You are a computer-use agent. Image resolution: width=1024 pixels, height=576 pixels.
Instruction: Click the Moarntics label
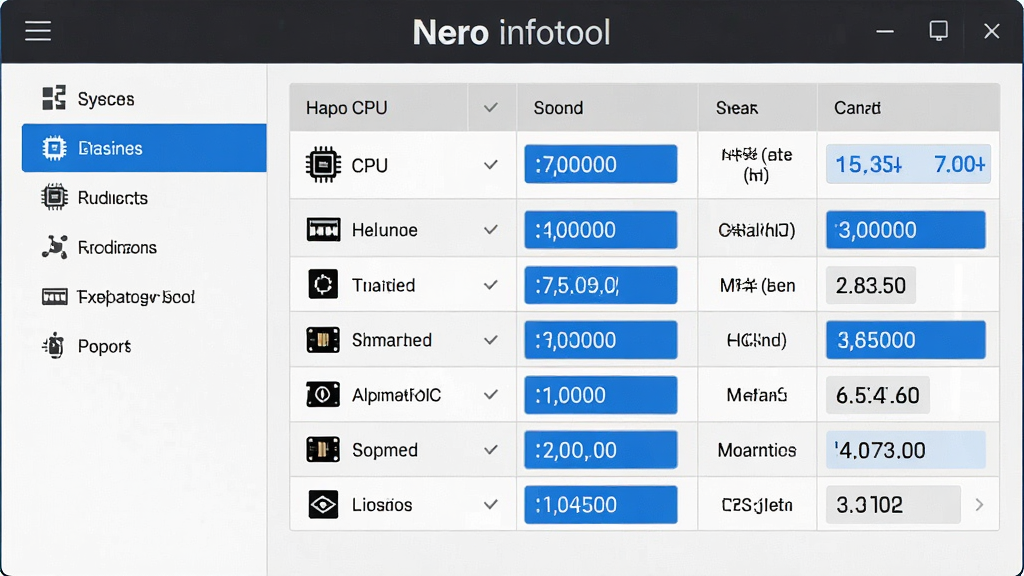(x=757, y=450)
